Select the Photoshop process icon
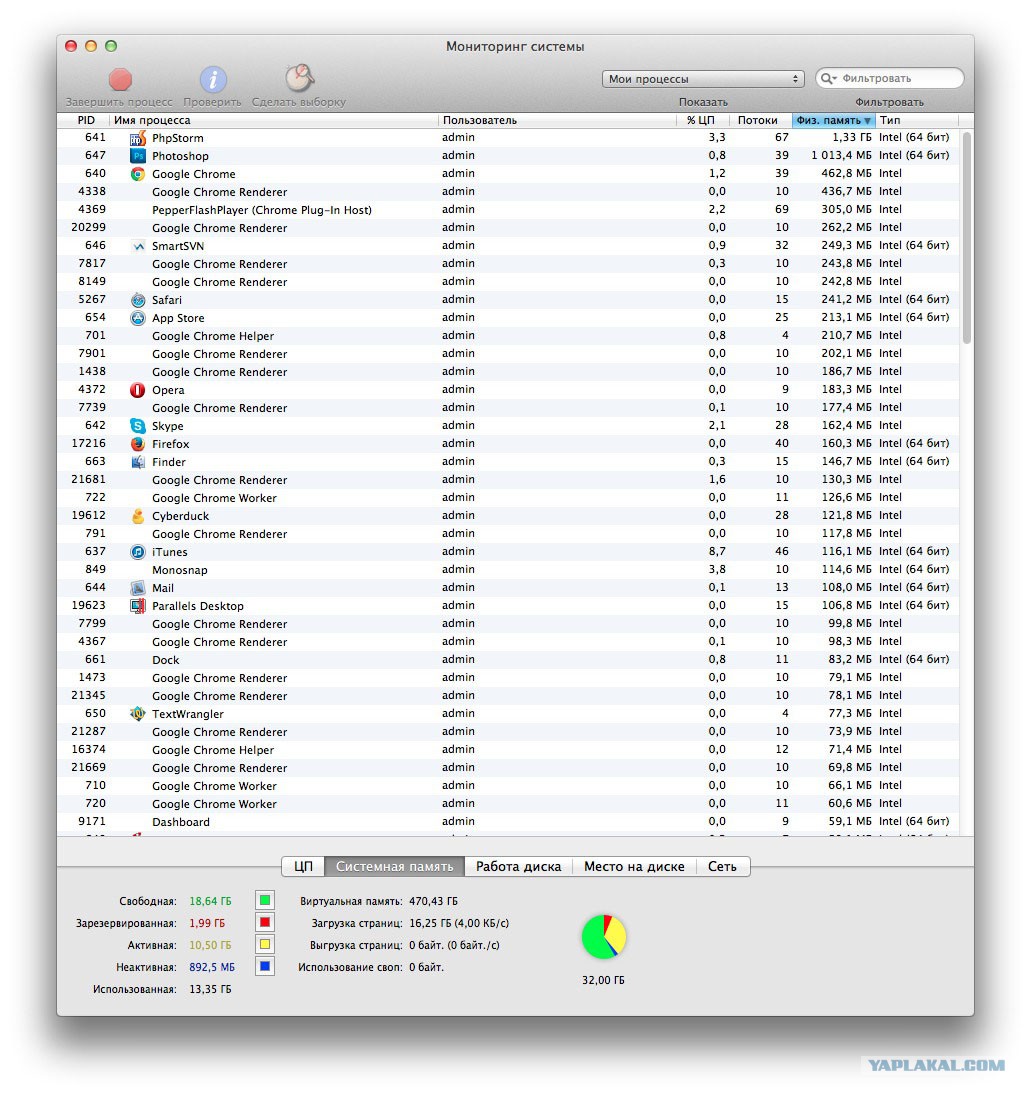 [x=138, y=156]
